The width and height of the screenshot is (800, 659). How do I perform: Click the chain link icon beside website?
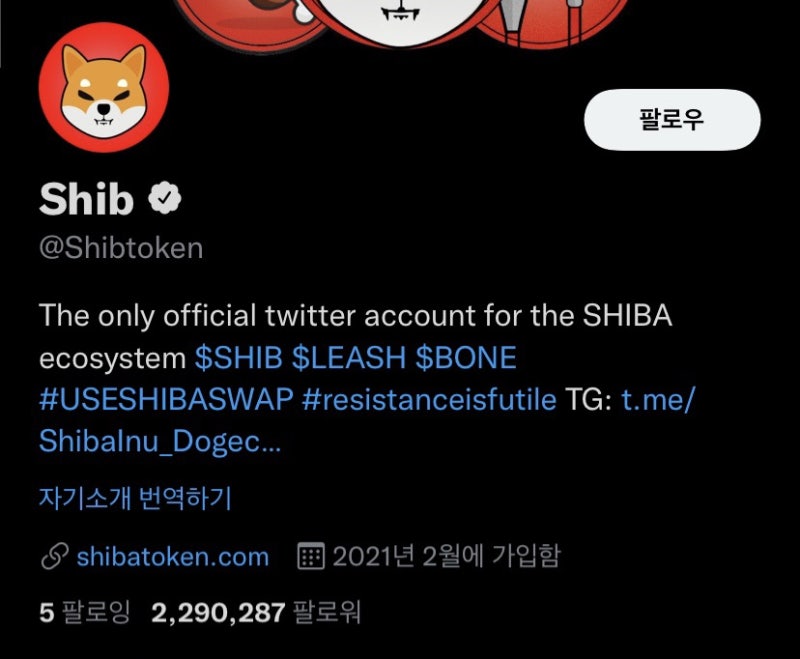pyautogui.click(x=55, y=556)
